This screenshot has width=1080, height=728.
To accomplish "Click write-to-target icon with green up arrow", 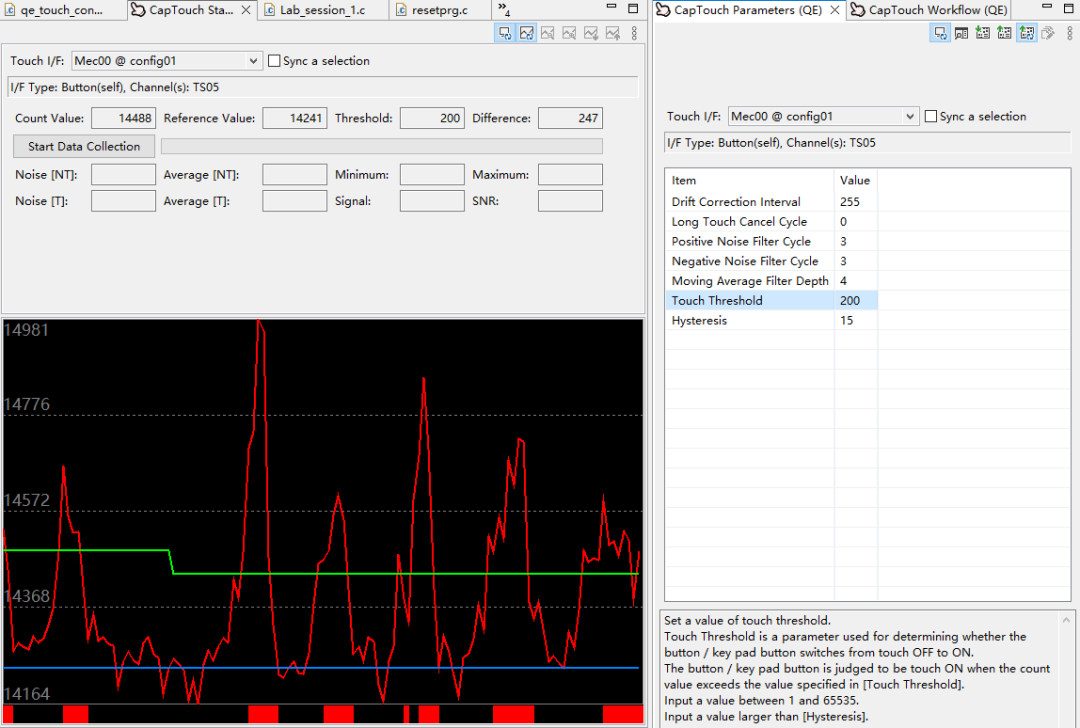I will 1004,33.
